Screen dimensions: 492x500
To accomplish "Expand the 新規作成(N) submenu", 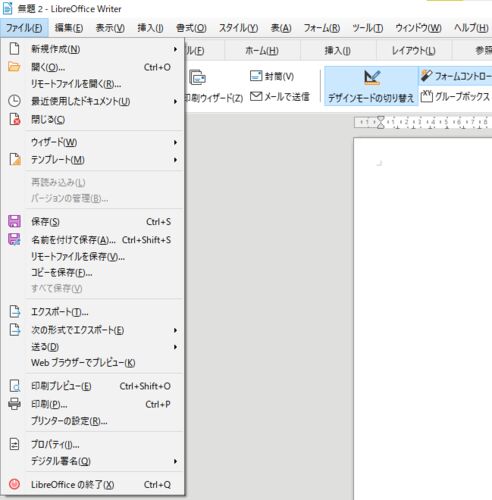I will tap(175, 49).
